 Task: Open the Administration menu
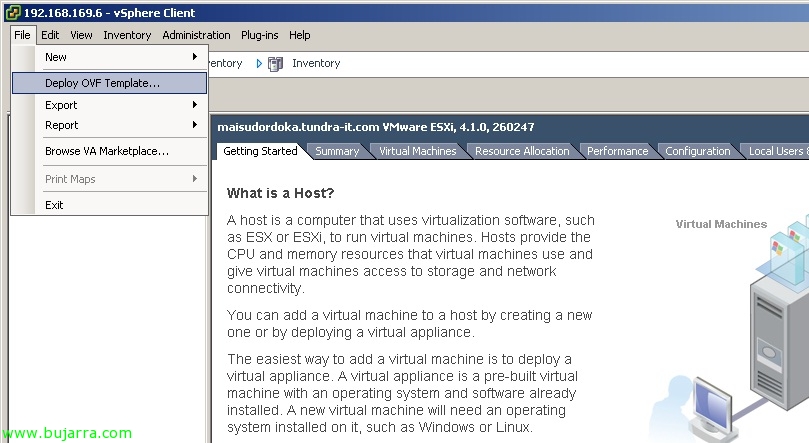[196, 35]
